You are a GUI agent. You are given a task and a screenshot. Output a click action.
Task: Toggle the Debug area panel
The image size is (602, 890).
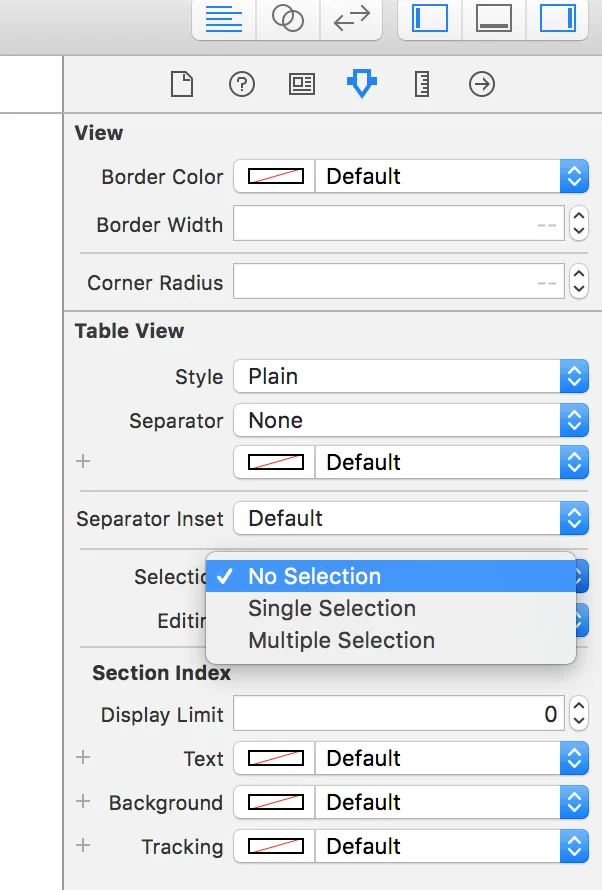click(494, 19)
